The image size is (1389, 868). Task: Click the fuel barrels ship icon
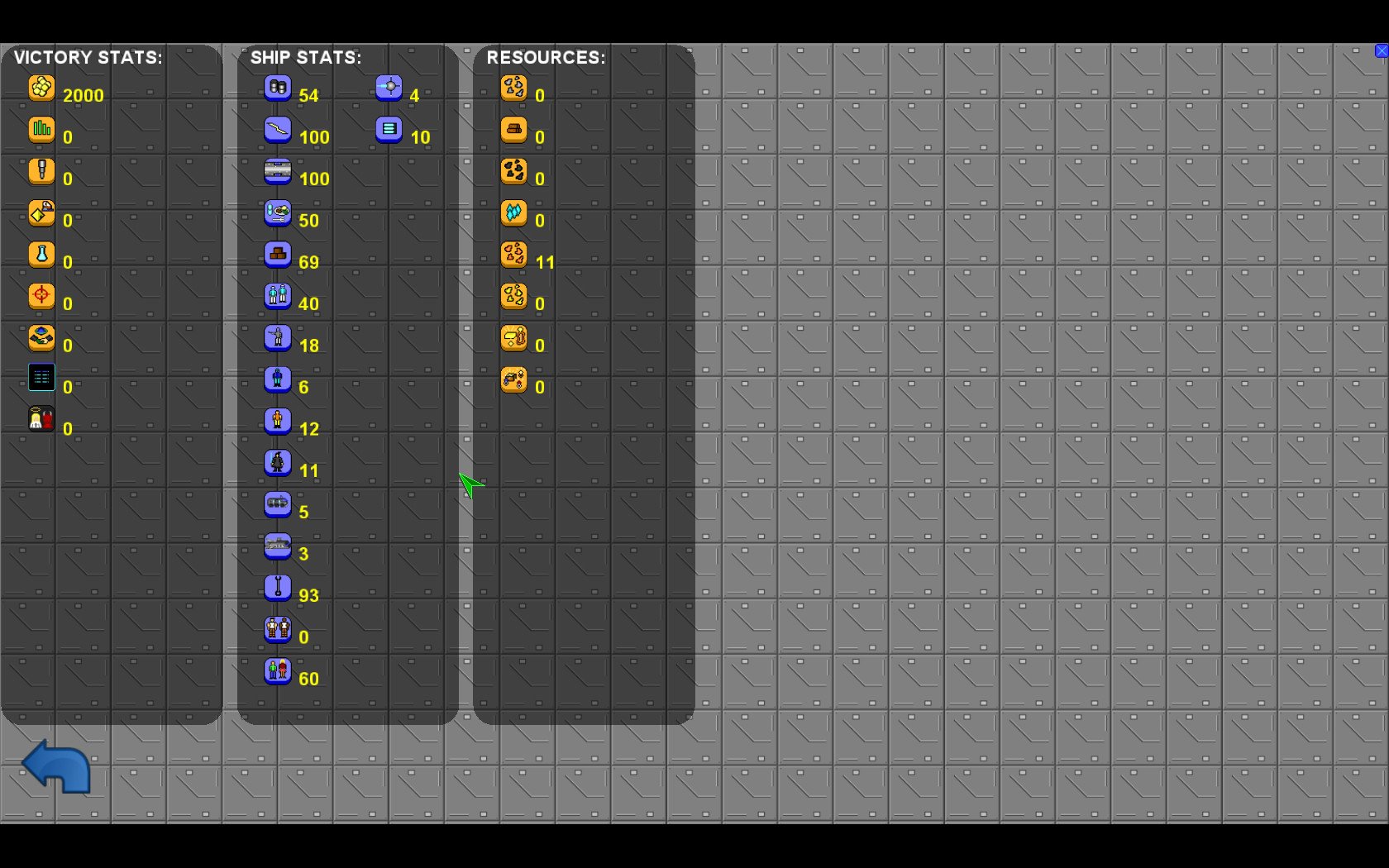(x=278, y=88)
